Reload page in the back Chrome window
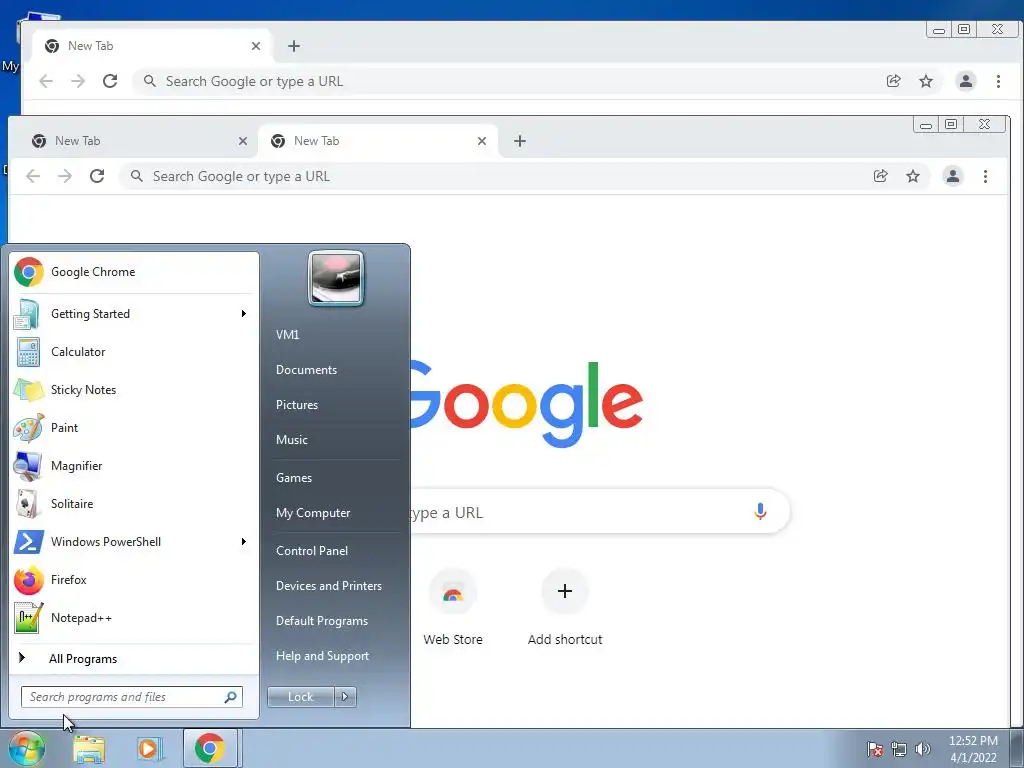This screenshot has height=768, width=1024. click(110, 81)
